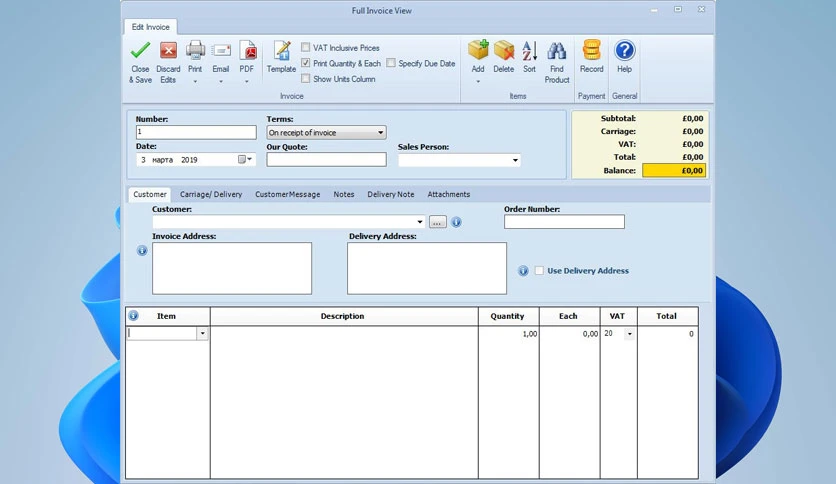Switch to Carriage/ Delivery tab
The image size is (836, 484).
click(211, 195)
